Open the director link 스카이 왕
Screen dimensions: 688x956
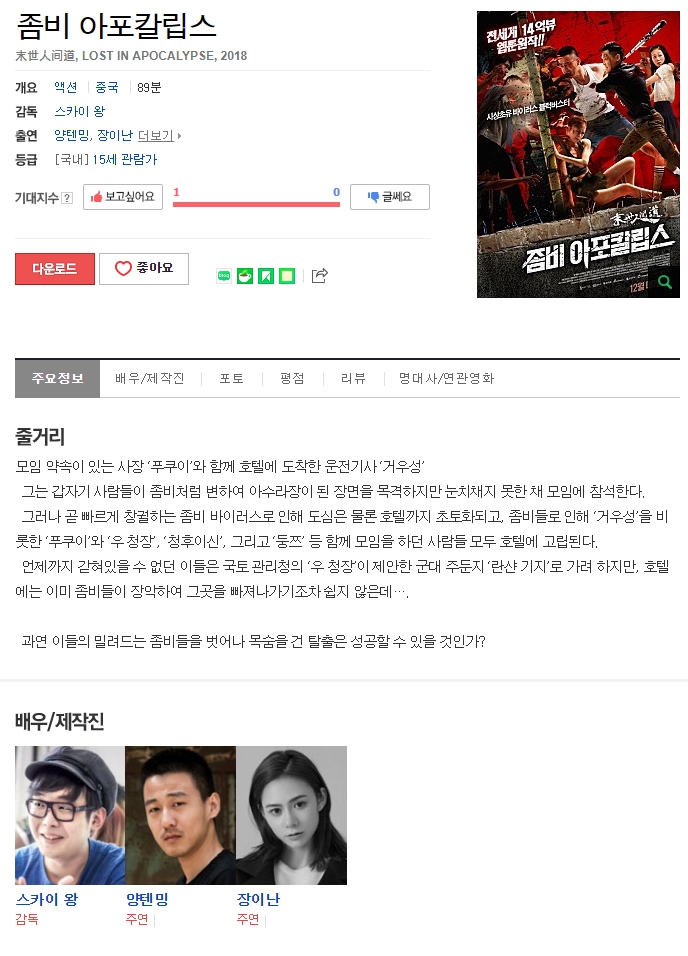point(80,111)
